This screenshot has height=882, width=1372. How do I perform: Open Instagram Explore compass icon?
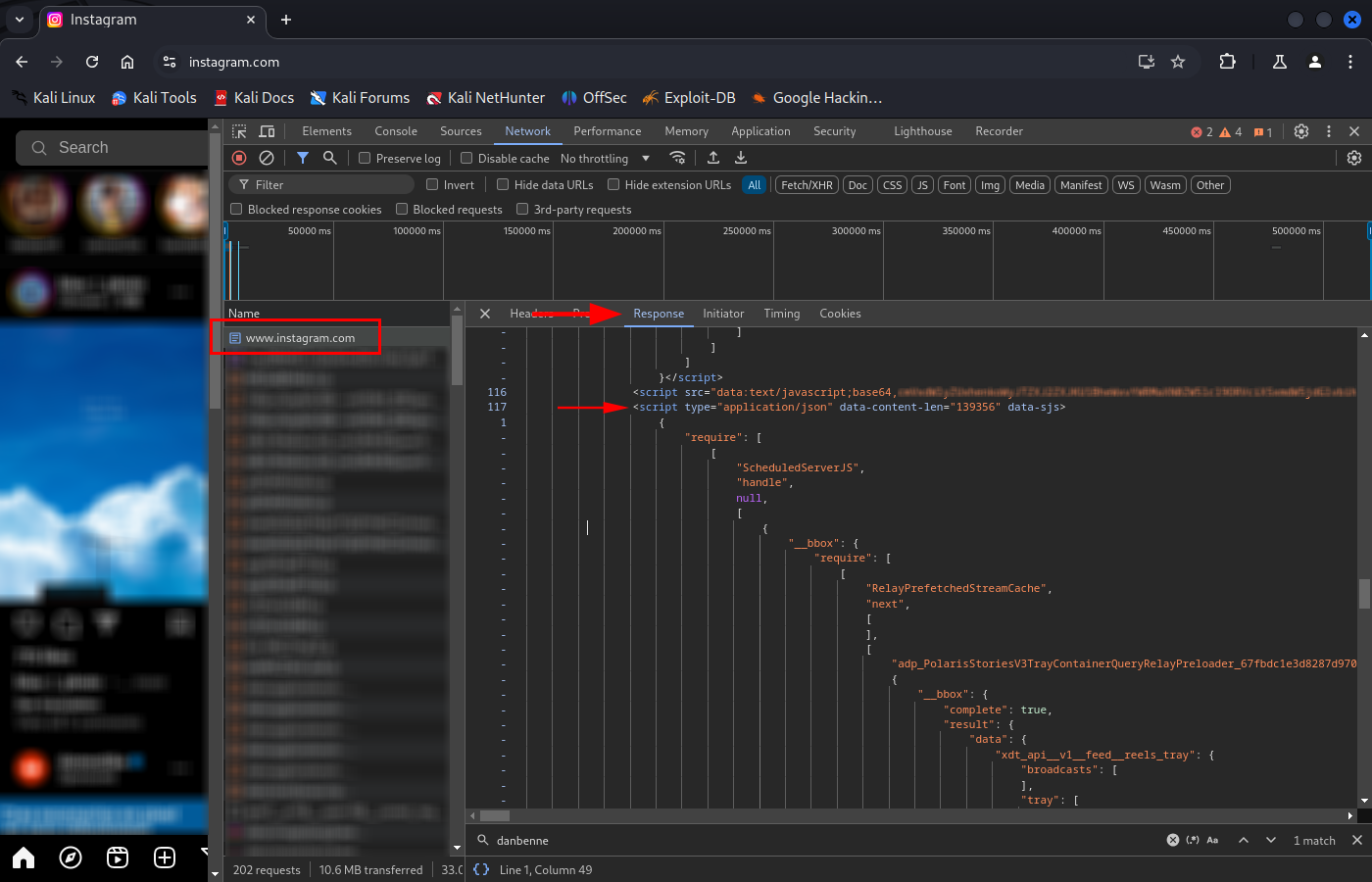coord(71,858)
